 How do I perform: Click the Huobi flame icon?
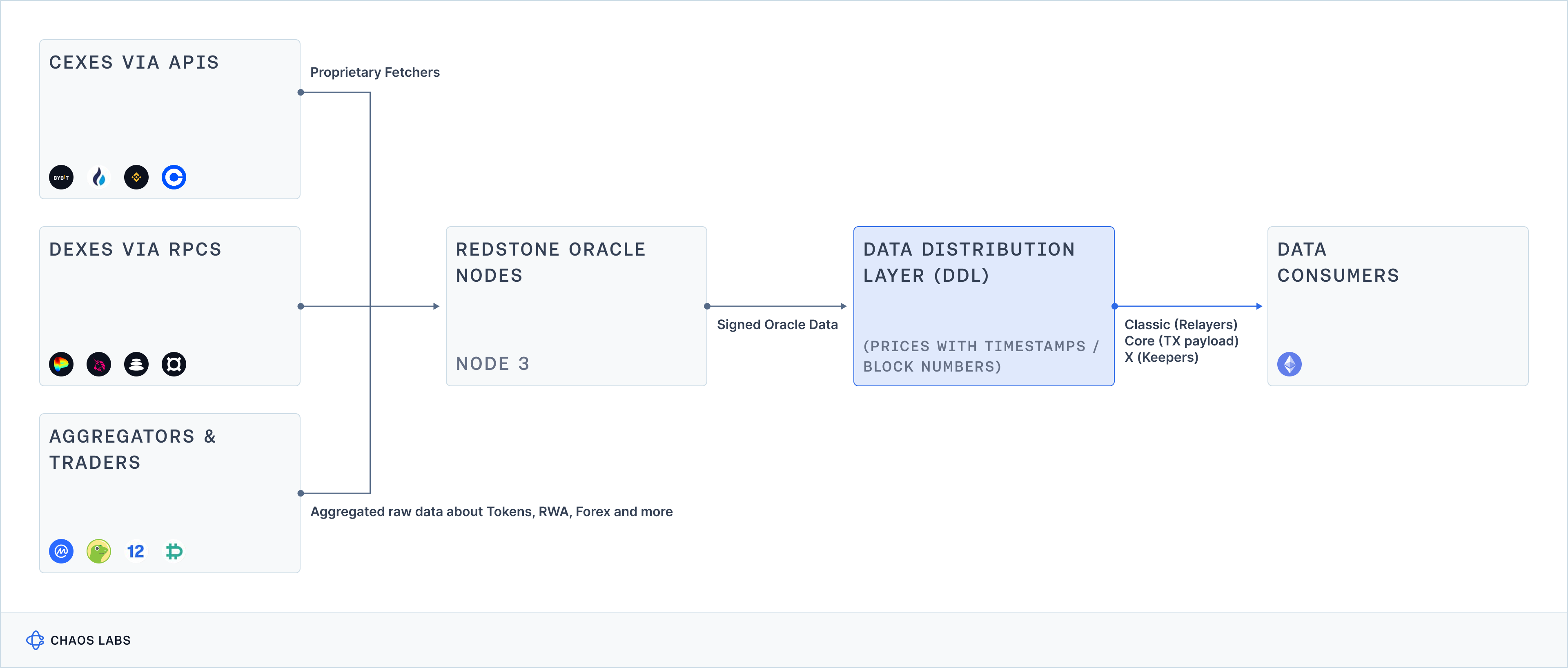pos(98,177)
